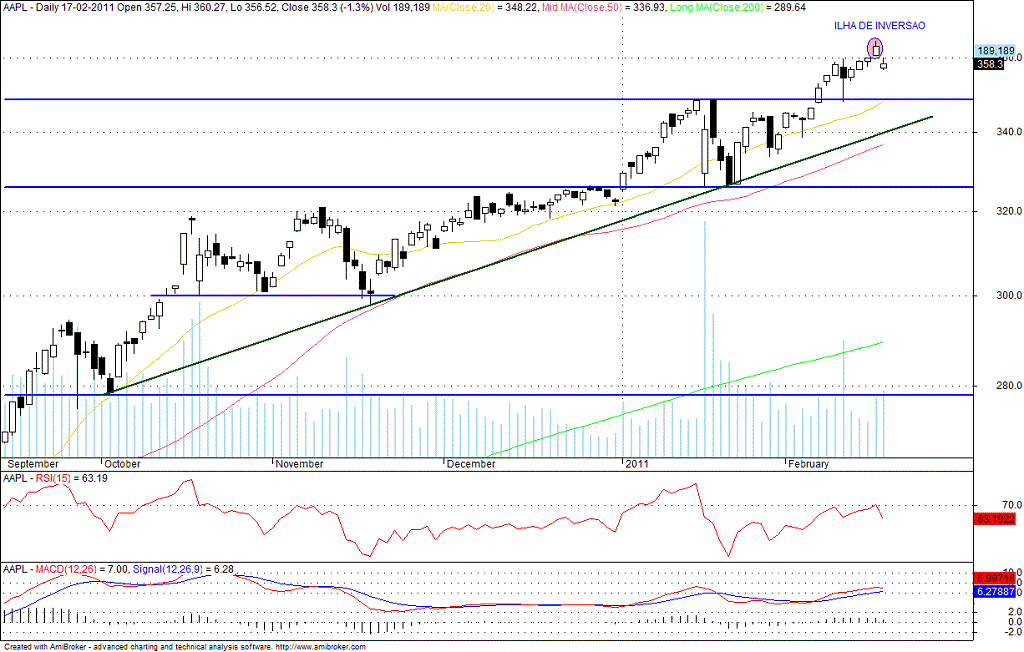Click the 'Signal(12,26,9) = 6.28' label
1024x652 pixels.
point(183,569)
